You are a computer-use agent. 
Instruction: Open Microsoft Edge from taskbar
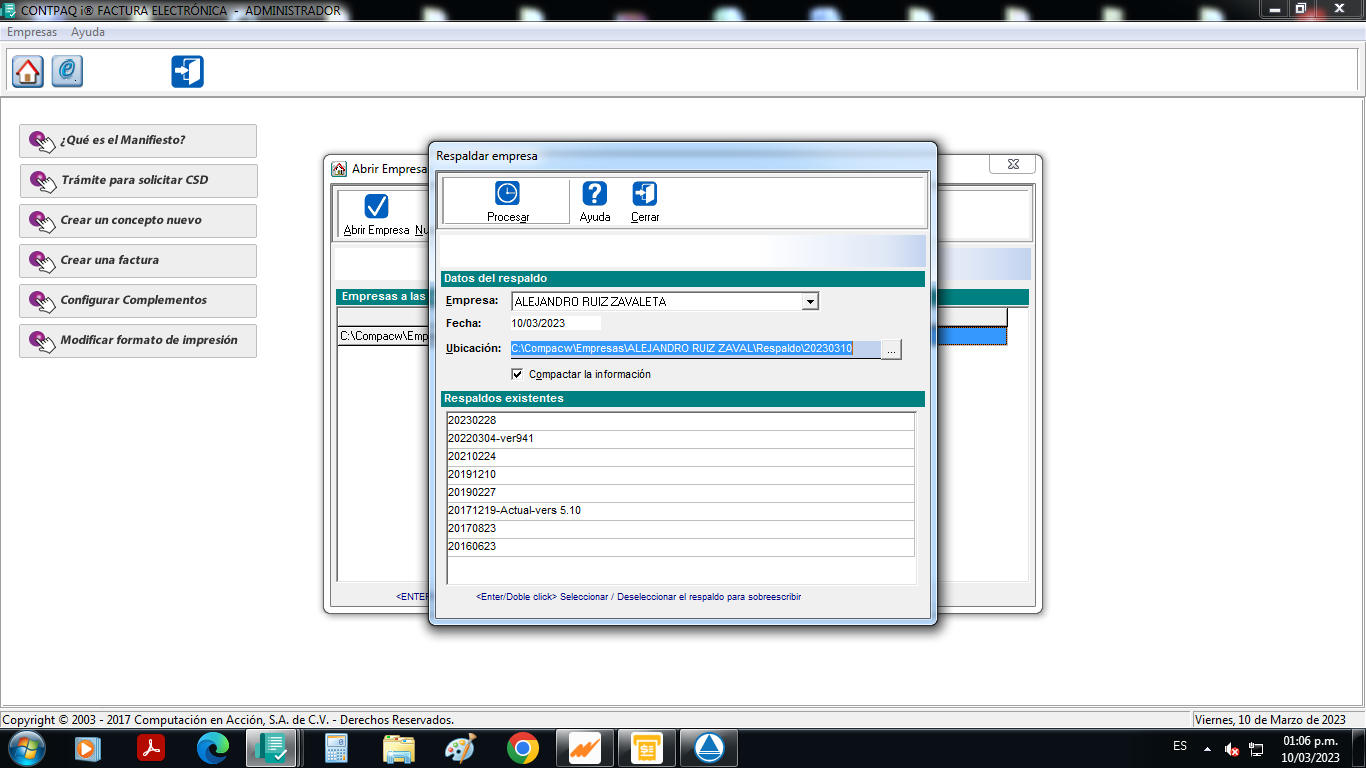213,748
